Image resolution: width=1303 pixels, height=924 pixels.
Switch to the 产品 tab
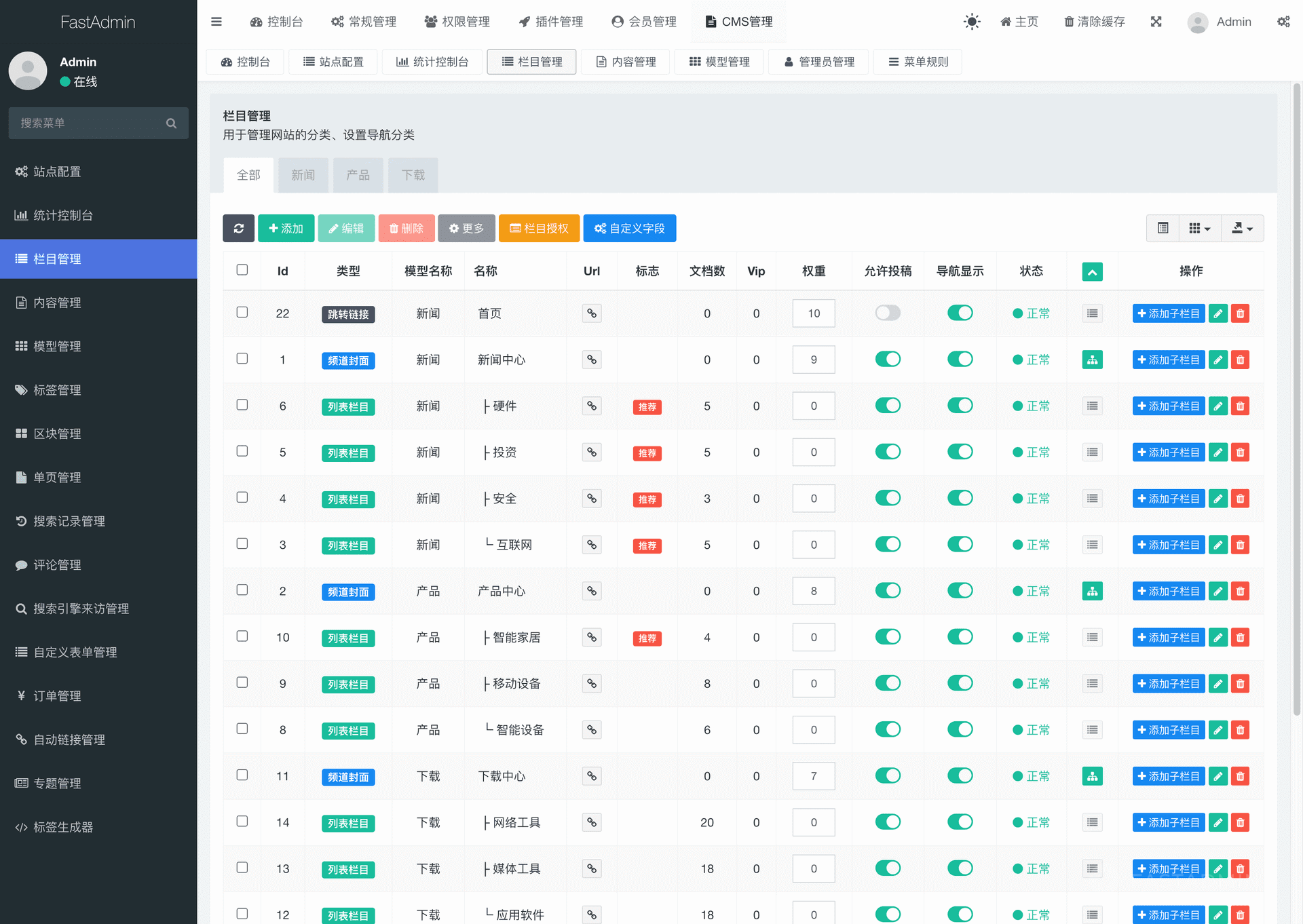tap(358, 175)
